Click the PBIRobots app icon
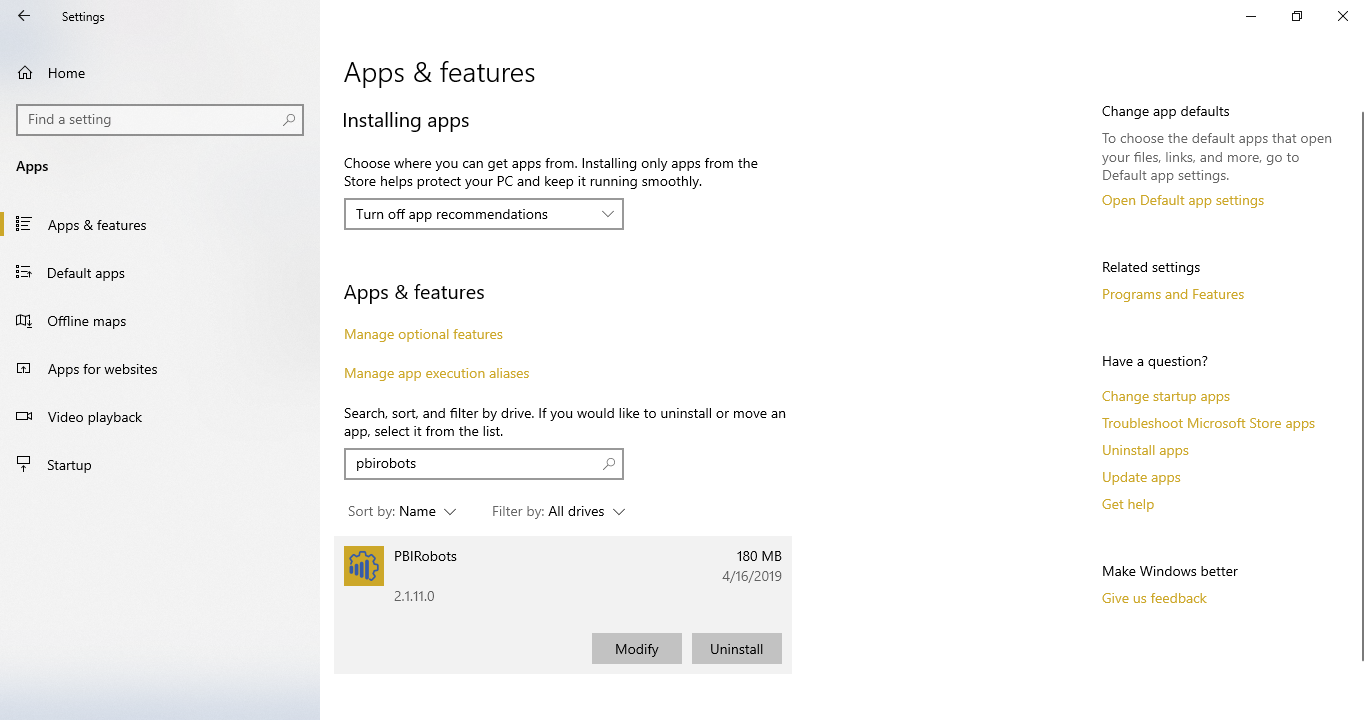This screenshot has width=1366, height=720. click(x=364, y=566)
